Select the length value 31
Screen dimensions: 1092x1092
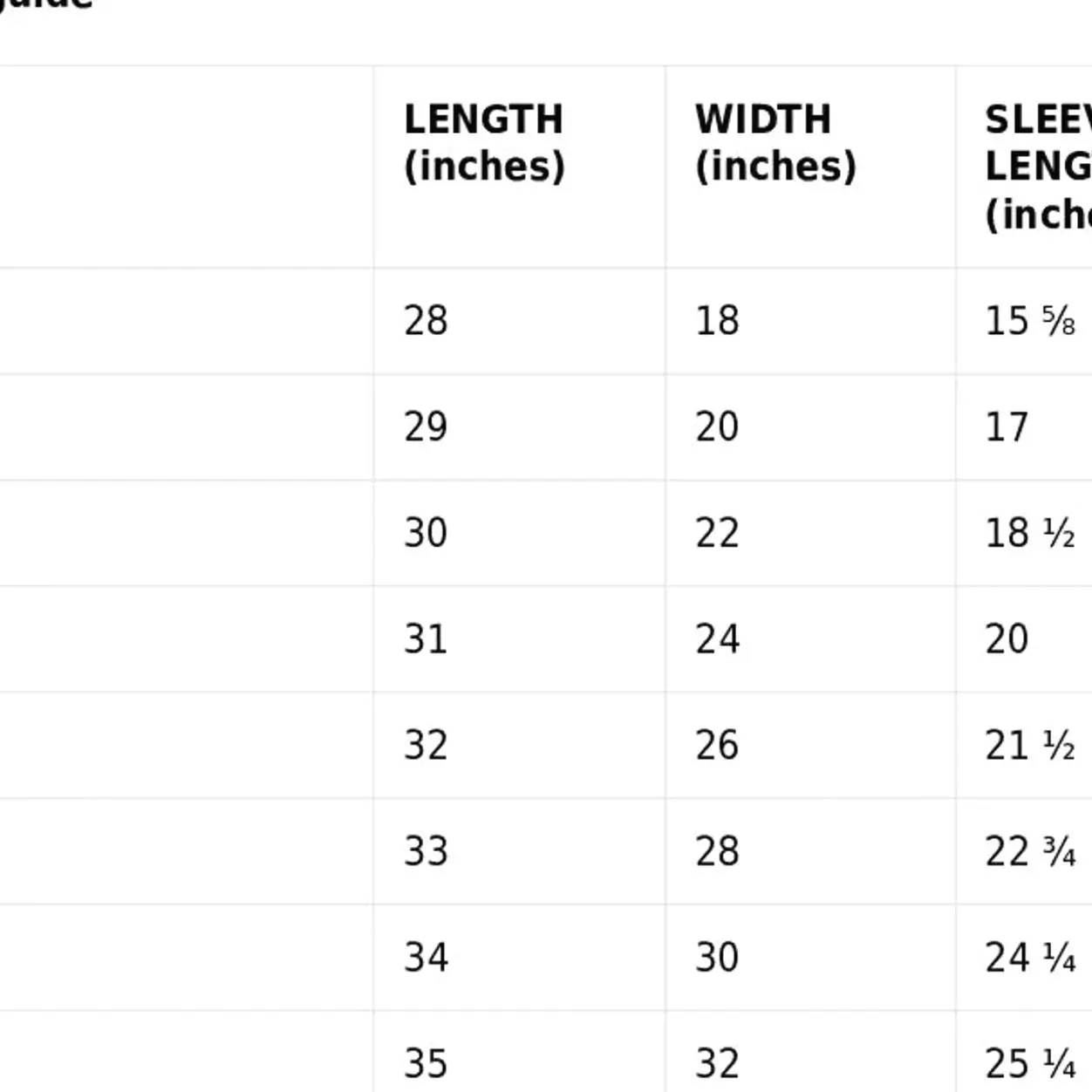click(x=426, y=639)
